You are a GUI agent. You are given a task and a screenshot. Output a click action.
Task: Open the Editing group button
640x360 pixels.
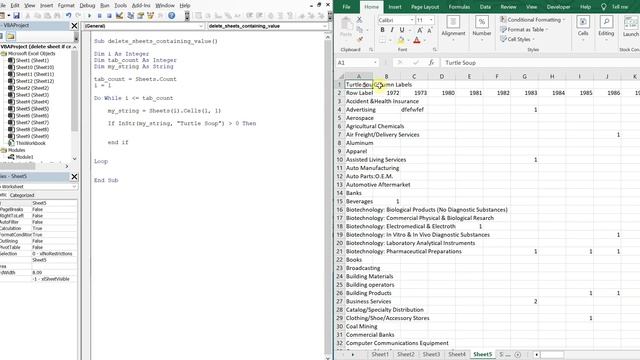[606, 29]
